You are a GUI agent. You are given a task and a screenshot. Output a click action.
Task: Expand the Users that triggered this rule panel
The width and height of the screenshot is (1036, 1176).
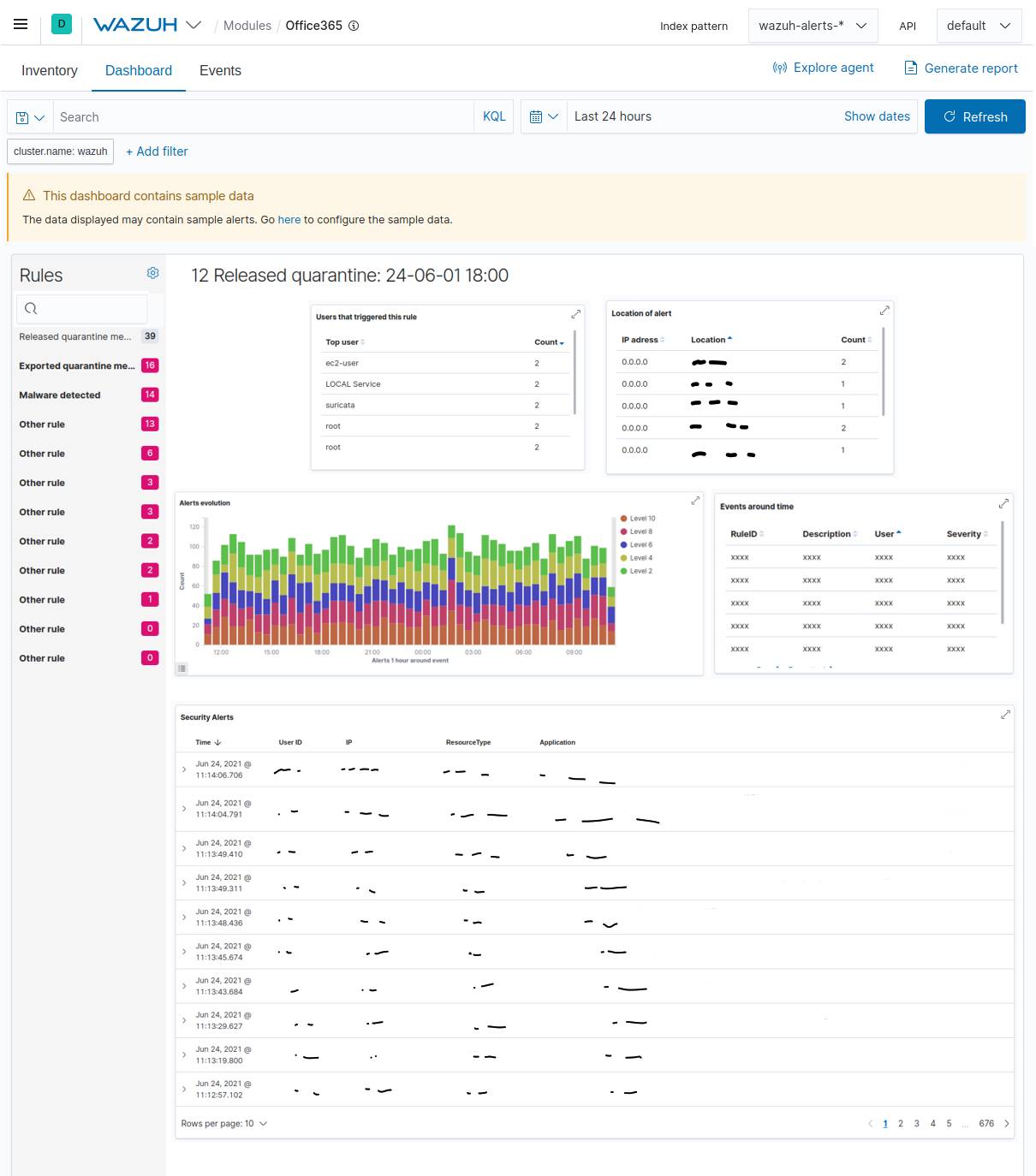[575, 313]
